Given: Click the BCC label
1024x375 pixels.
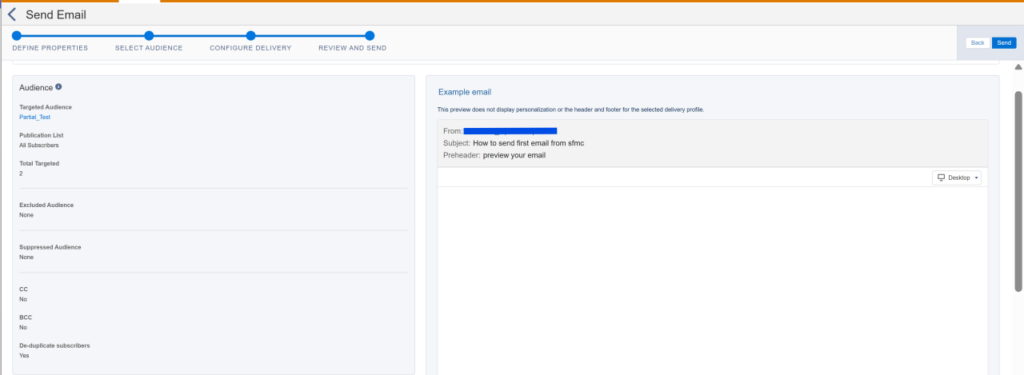Looking at the screenshot, I should coord(25,317).
